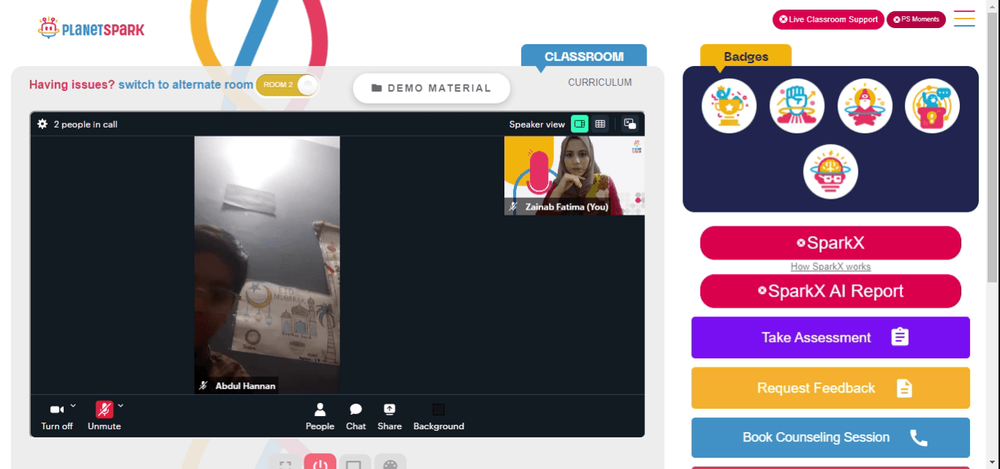Click 2 people in call text
Screen dimensions: 1000x469
pos(85,124)
